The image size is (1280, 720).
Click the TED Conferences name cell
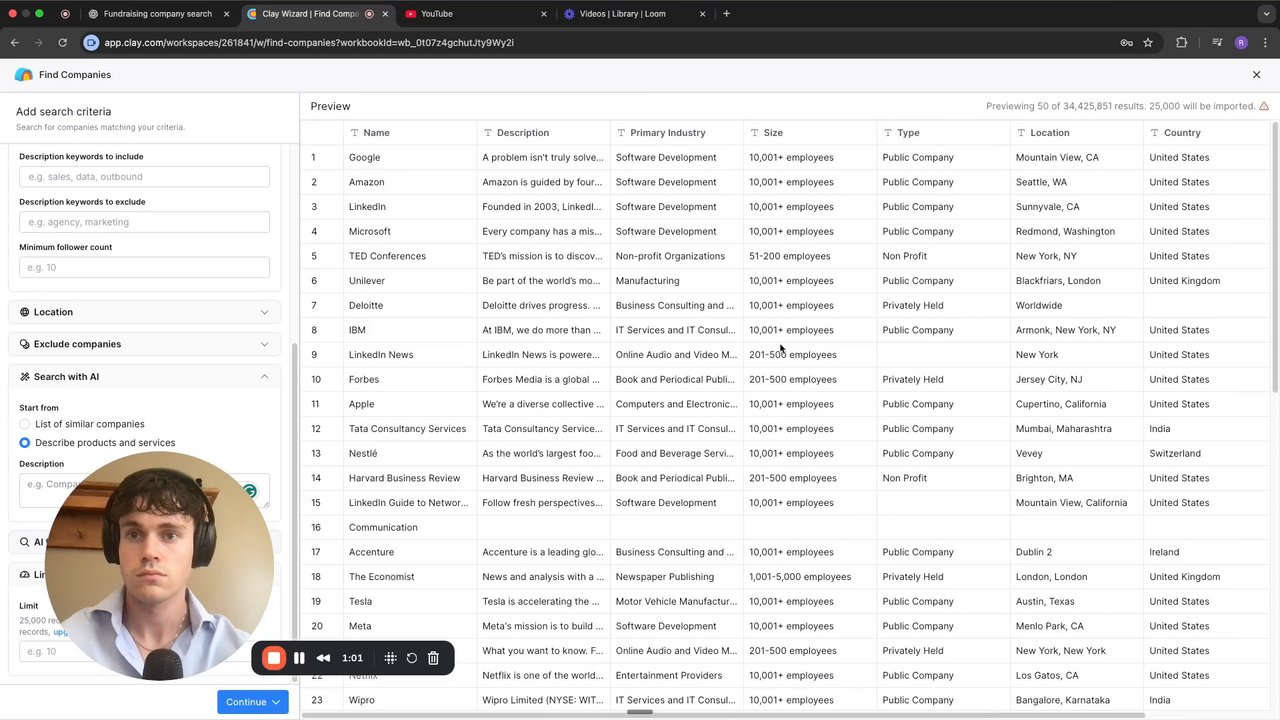(x=410, y=256)
